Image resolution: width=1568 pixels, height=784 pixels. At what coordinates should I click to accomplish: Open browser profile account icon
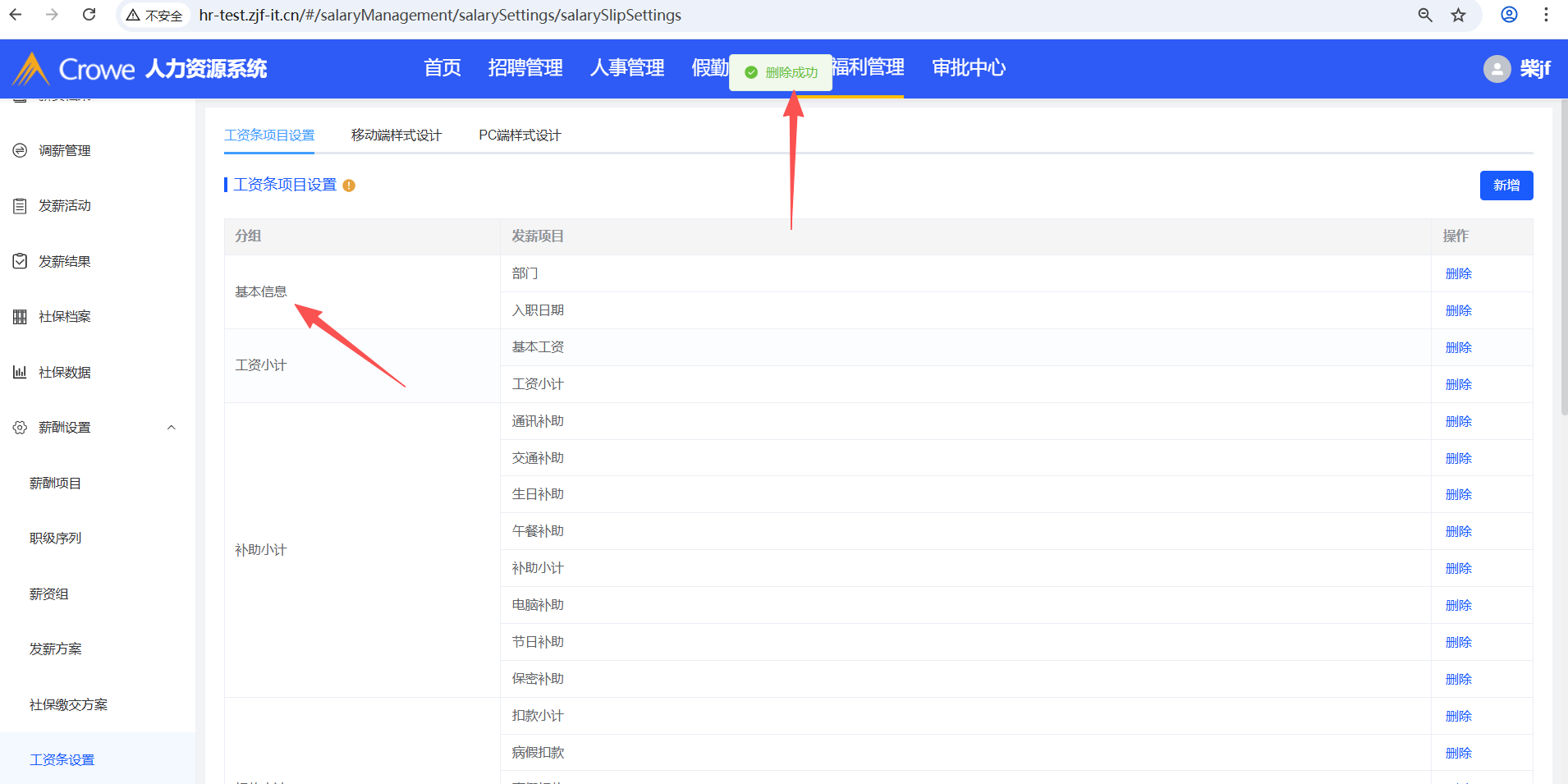pos(1509,15)
